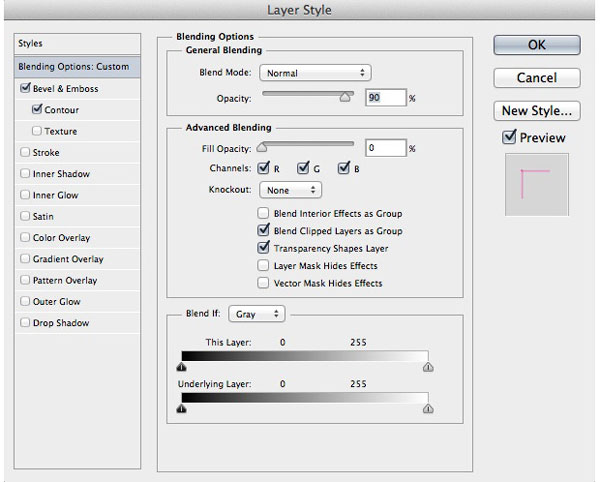Image resolution: width=600 pixels, height=482 pixels.
Task: Uncheck the Bevel & Emboss checkbox
Action: [25, 88]
